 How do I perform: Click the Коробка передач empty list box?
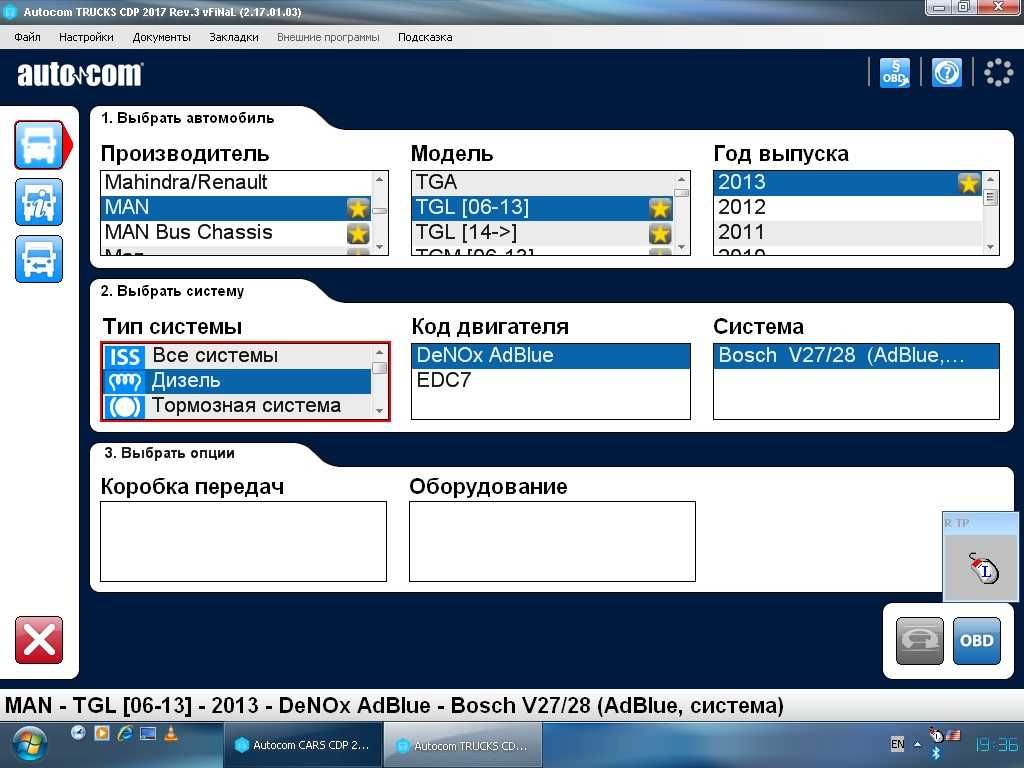point(244,541)
